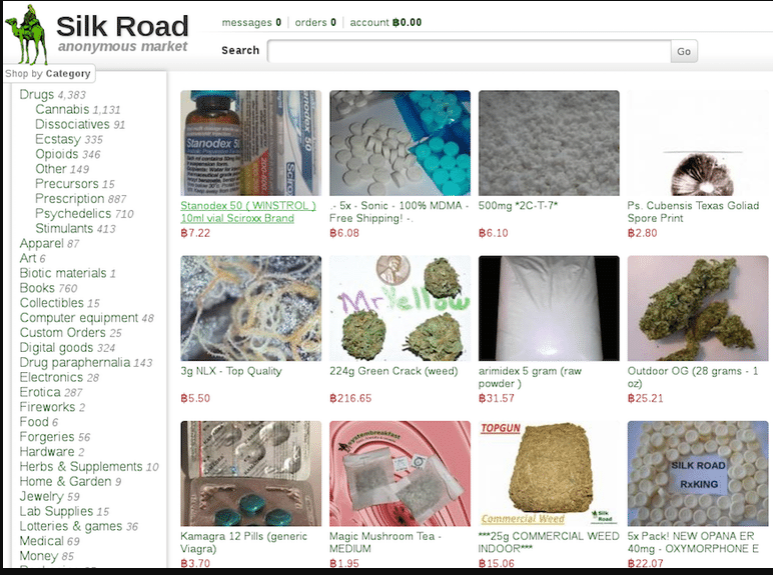773x575 pixels.
Task: Focus the Search text field
Action: (469, 51)
